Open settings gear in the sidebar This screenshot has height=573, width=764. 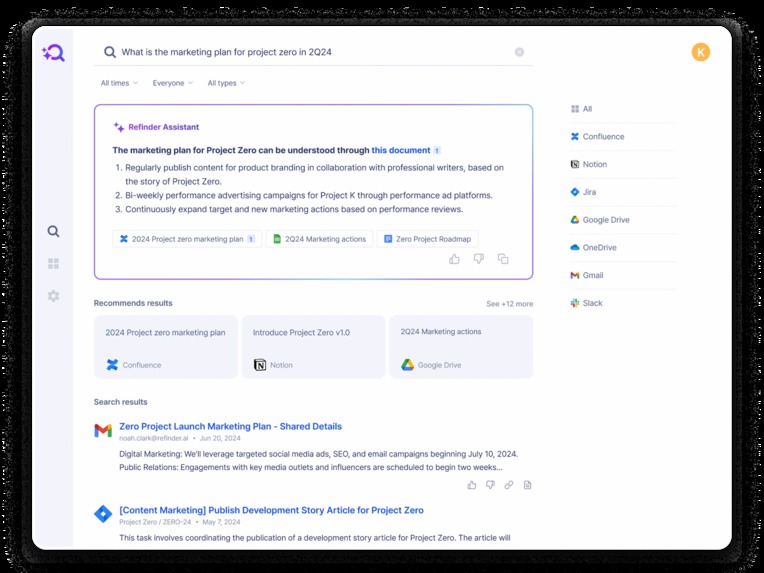pyautogui.click(x=54, y=296)
